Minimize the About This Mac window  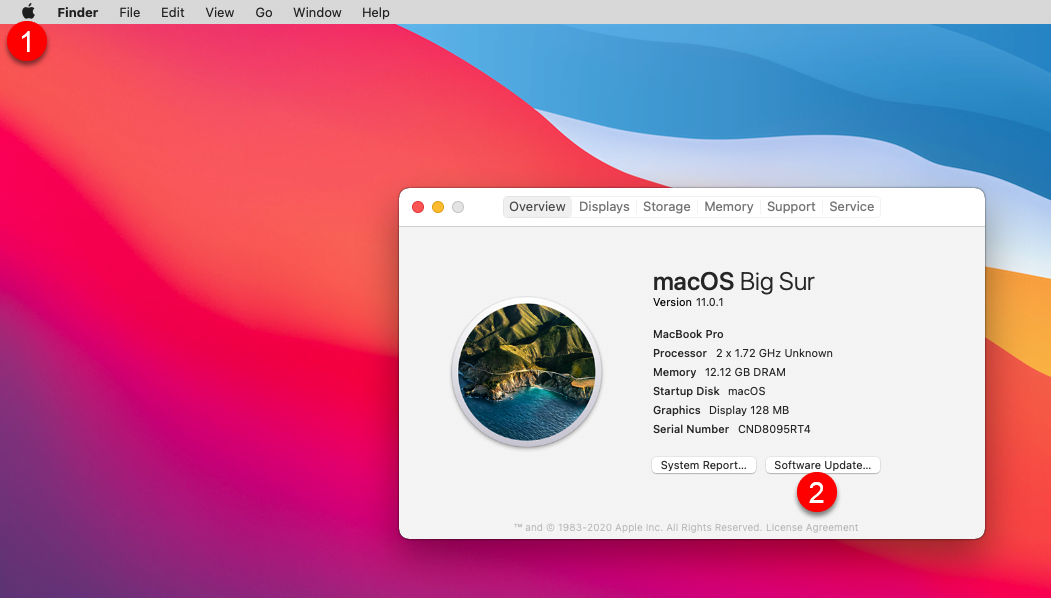pos(438,207)
